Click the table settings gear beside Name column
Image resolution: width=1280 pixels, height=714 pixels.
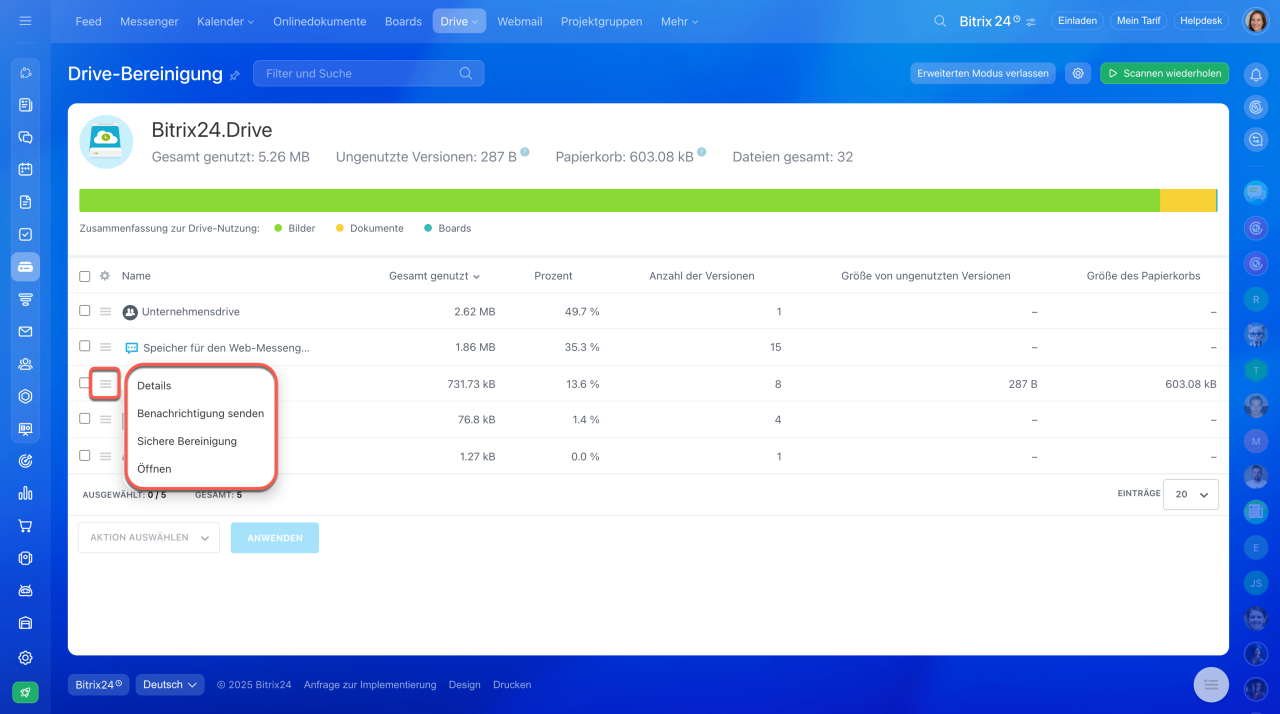pos(105,276)
